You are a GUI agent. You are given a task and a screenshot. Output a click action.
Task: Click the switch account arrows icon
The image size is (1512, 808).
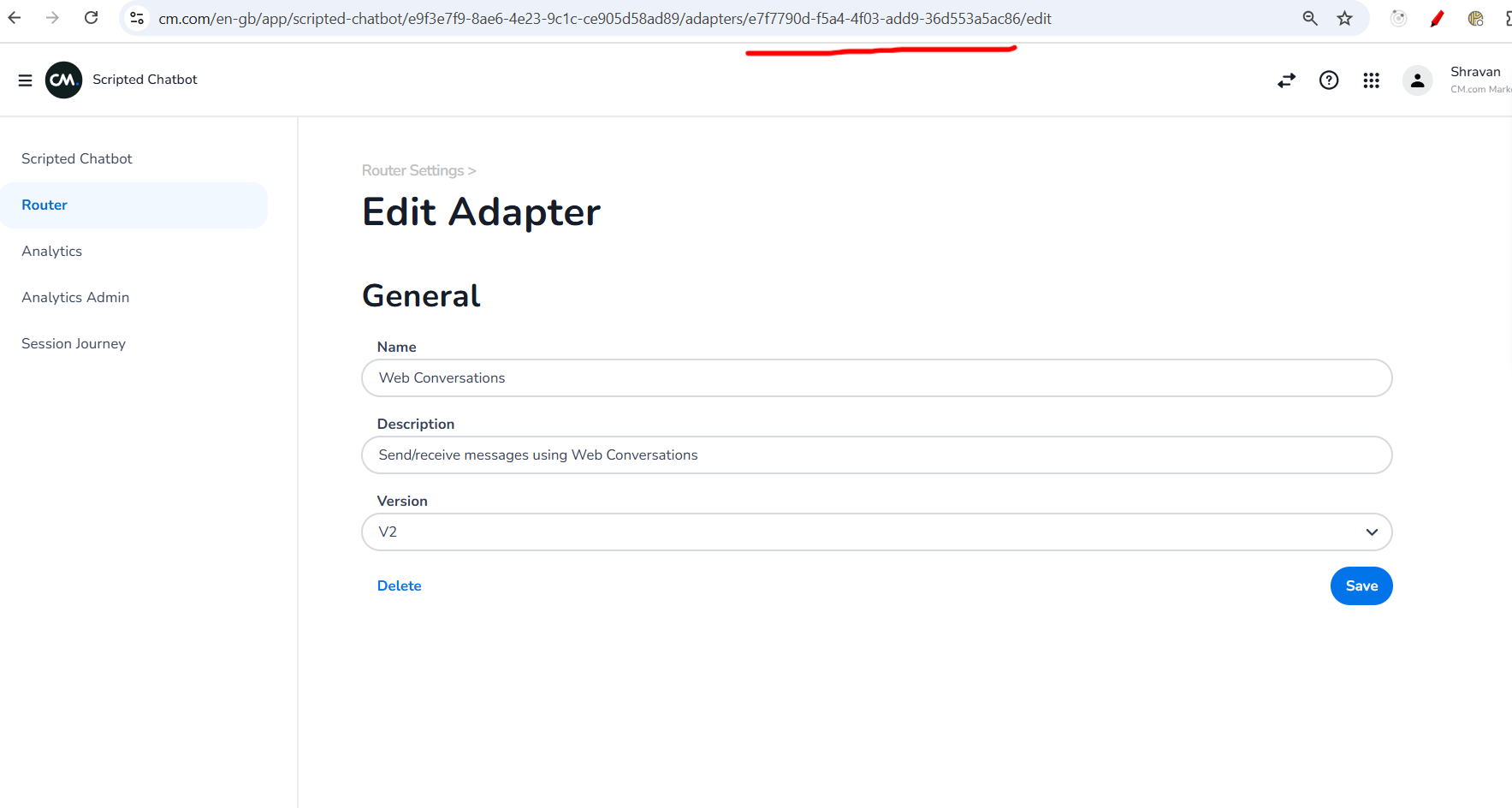click(x=1286, y=80)
